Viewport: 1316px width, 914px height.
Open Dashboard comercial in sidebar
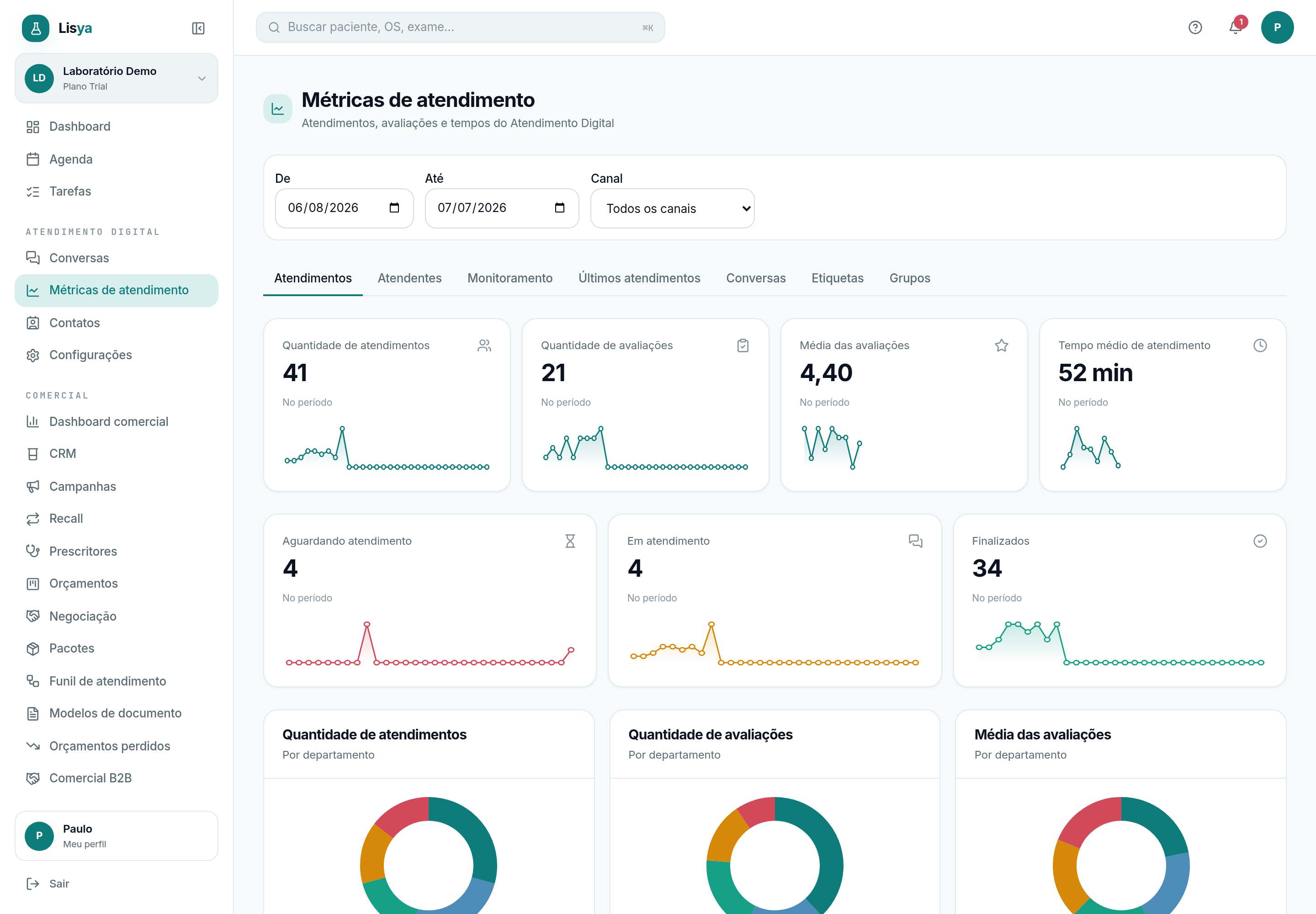(x=116, y=421)
